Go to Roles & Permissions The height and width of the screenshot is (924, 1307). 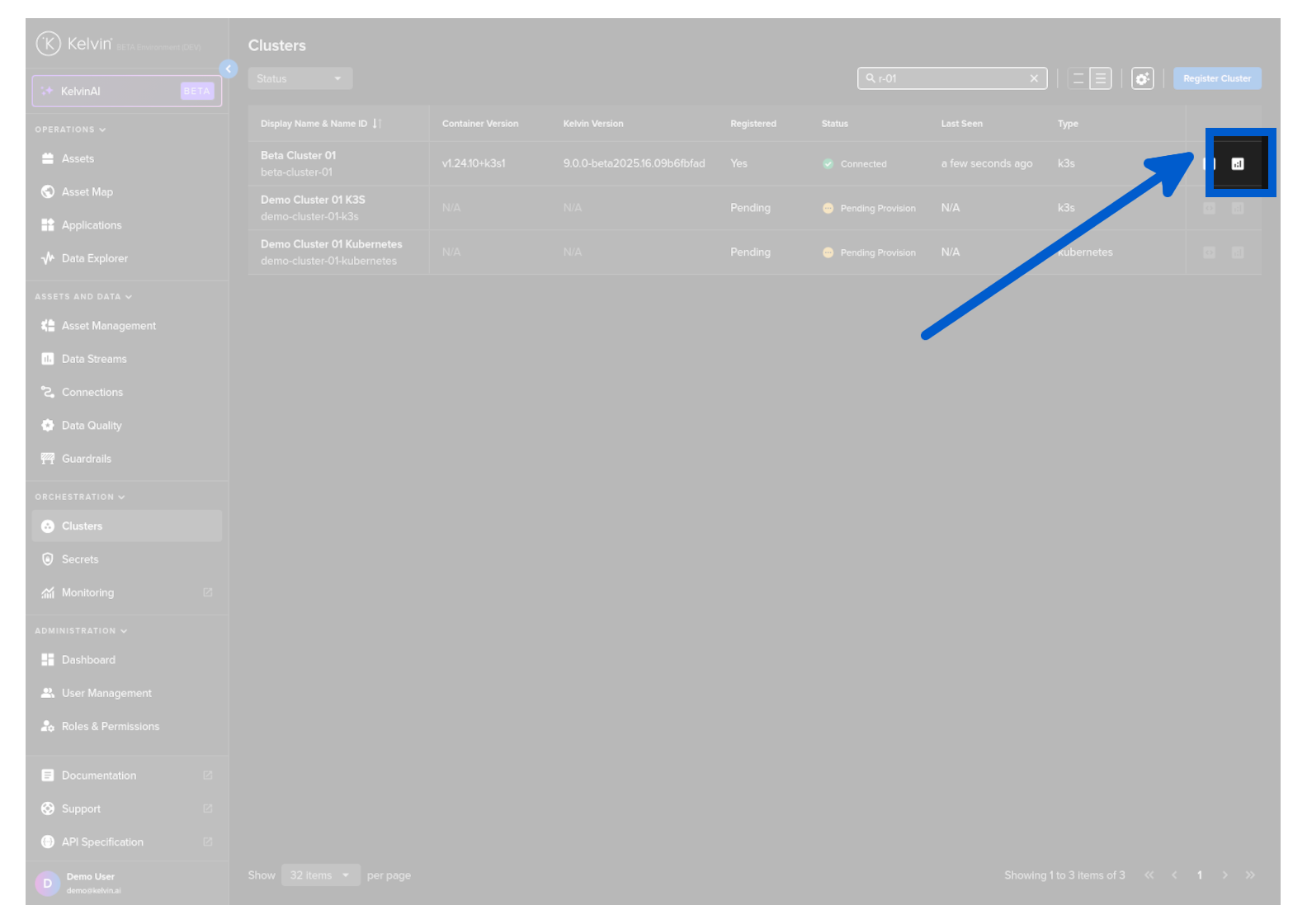110,727
